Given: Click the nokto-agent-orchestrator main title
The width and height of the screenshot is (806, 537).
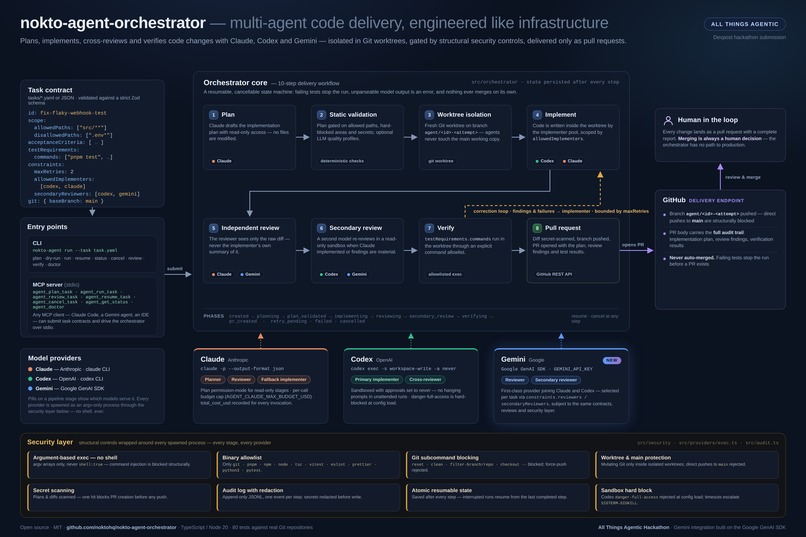Looking at the screenshot, I should coord(113,23).
